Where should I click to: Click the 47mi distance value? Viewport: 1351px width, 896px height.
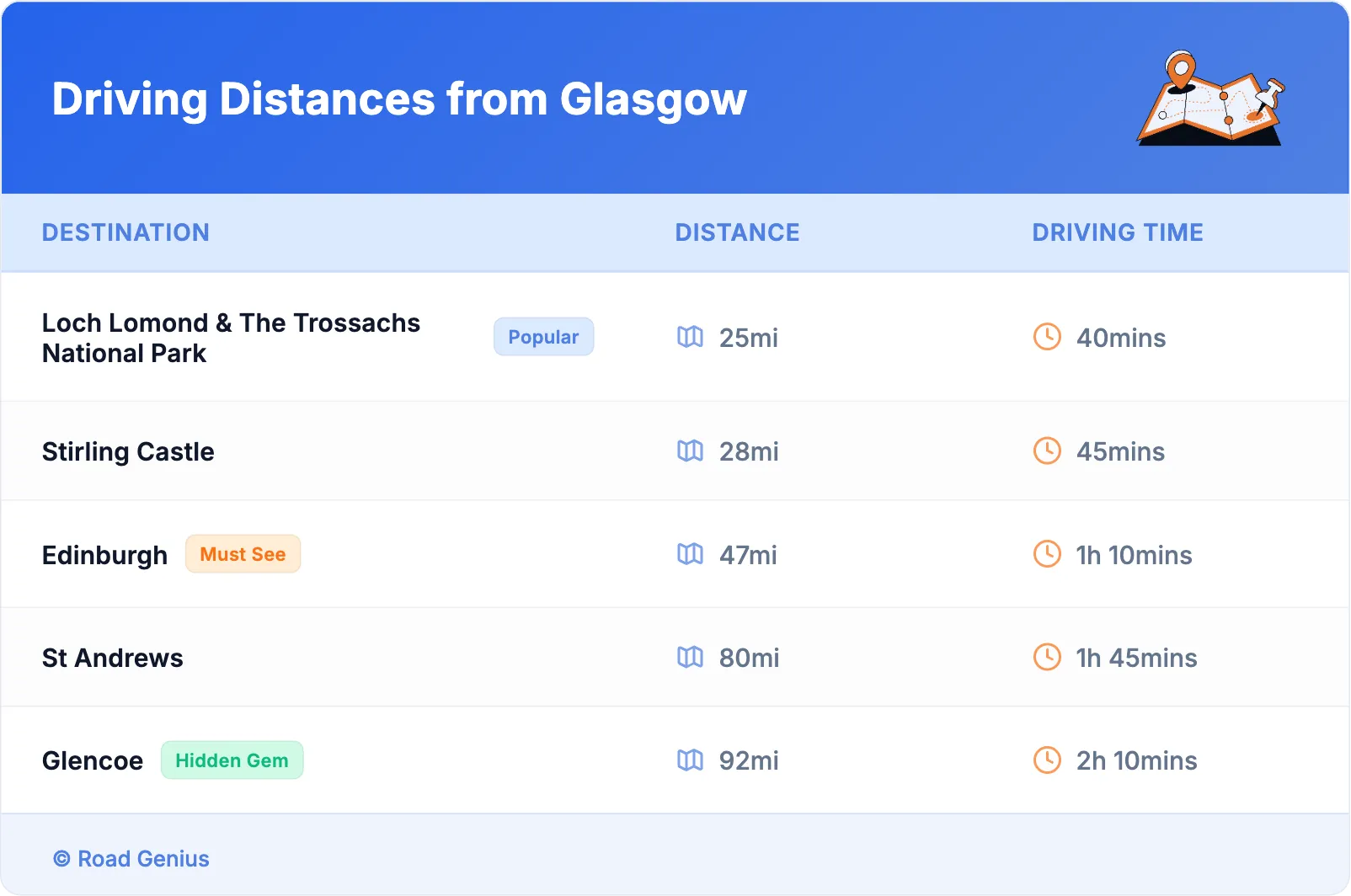748,555
